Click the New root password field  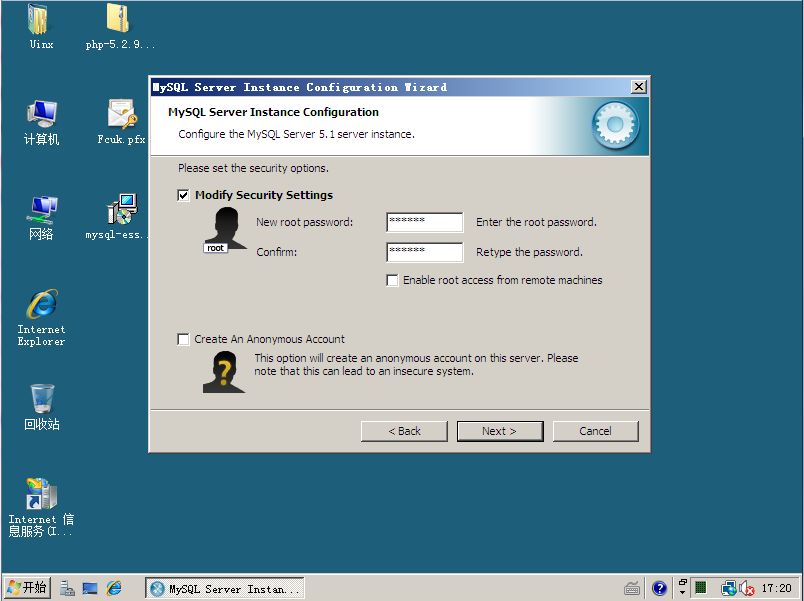click(x=425, y=223)
